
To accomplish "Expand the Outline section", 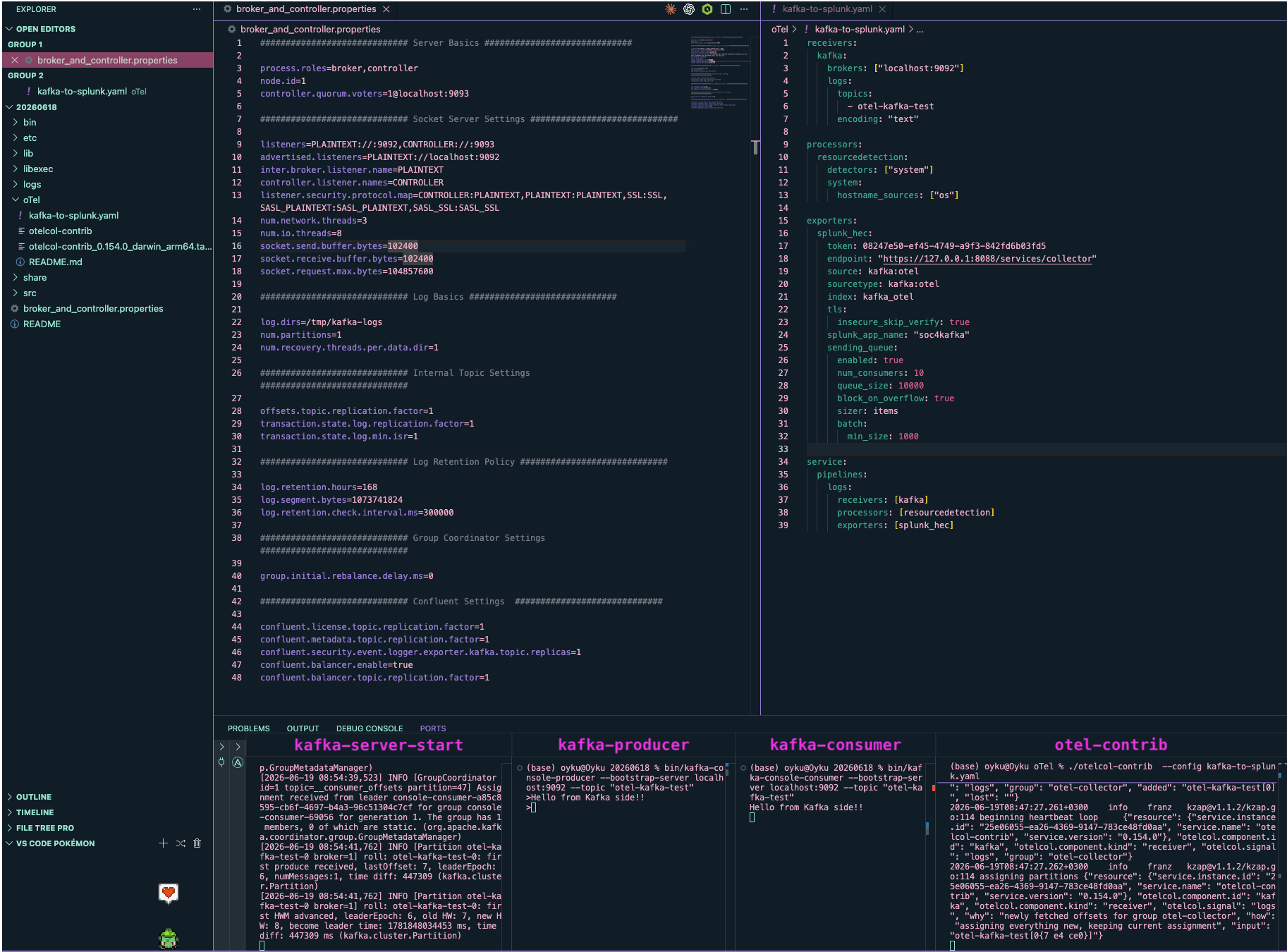I will [x=9, y=796].
